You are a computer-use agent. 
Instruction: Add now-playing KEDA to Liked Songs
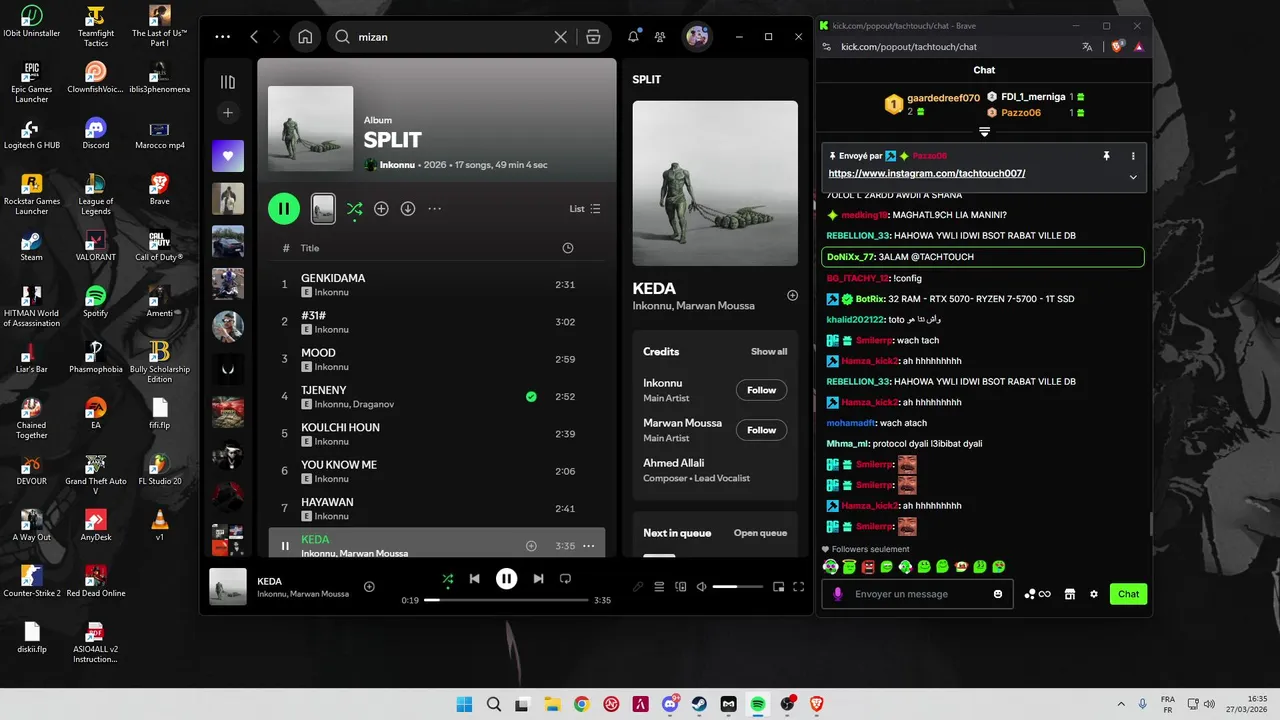(x=369, y=587)
